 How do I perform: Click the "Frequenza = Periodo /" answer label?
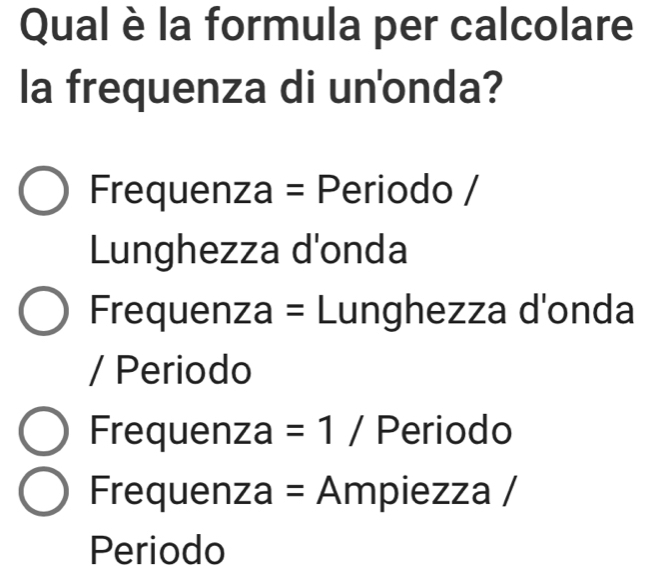point(285,189)
